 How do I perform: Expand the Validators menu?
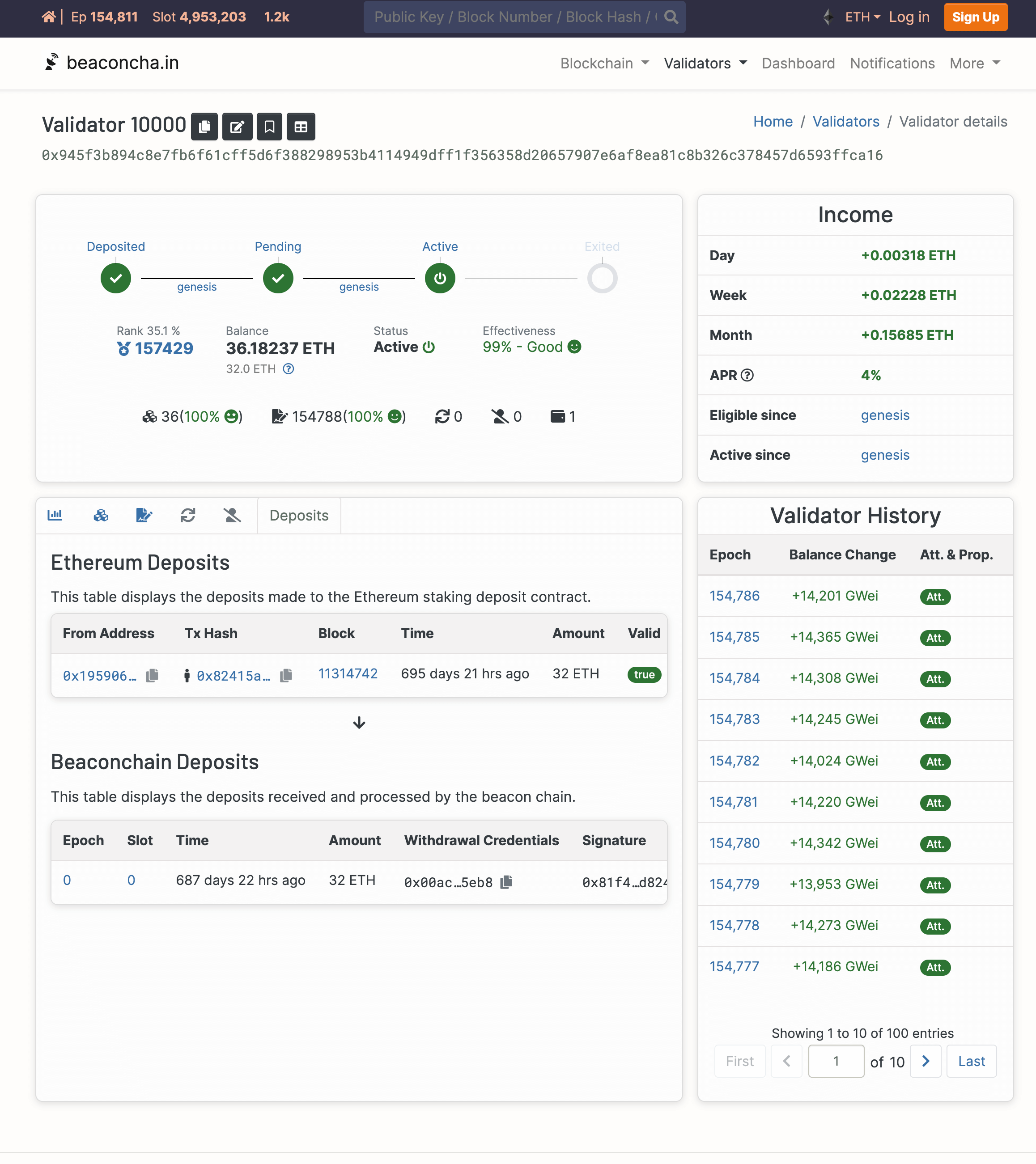tap(705, 63)
